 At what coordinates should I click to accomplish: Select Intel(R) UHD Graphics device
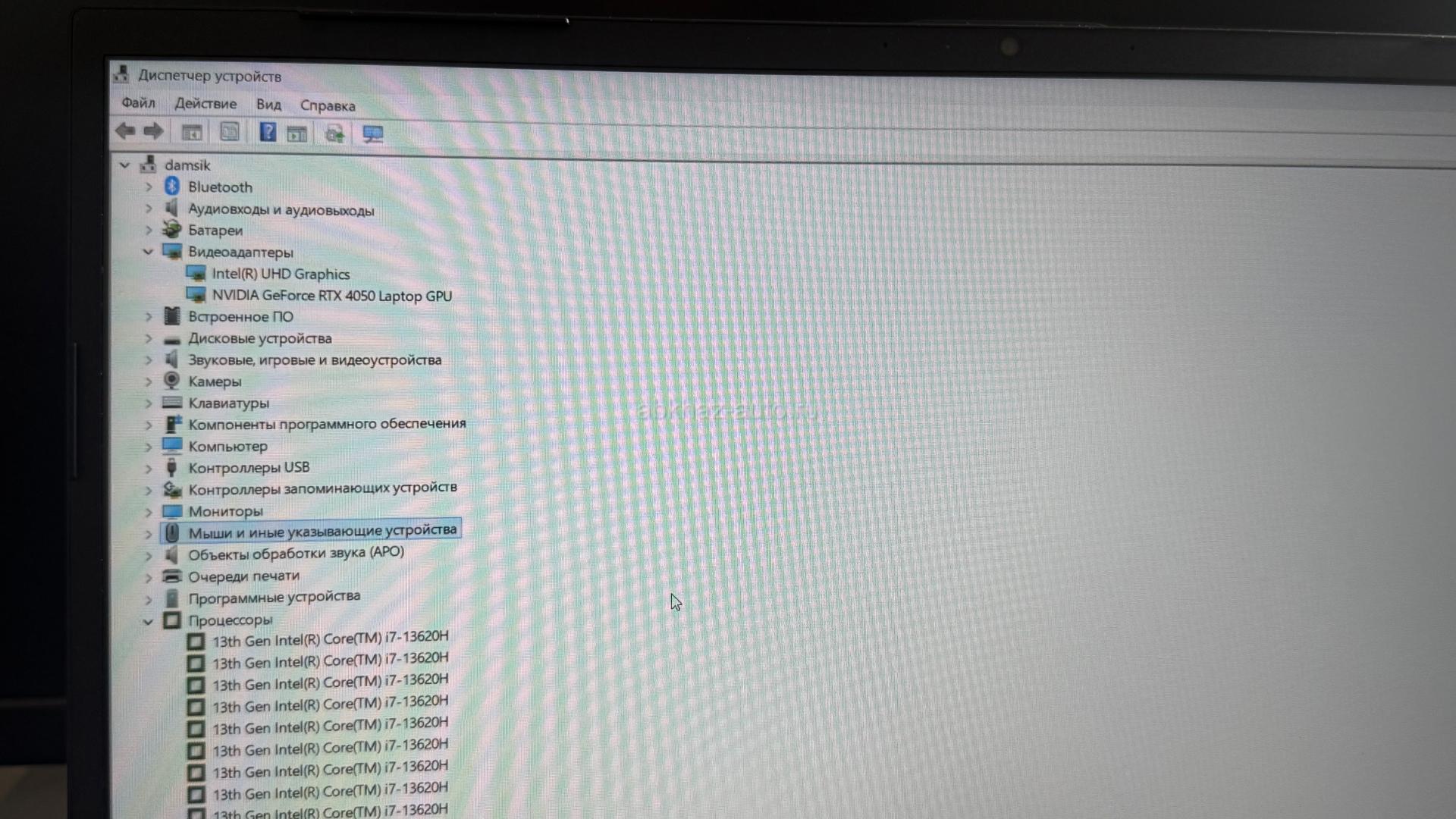(x=281, y=274)
